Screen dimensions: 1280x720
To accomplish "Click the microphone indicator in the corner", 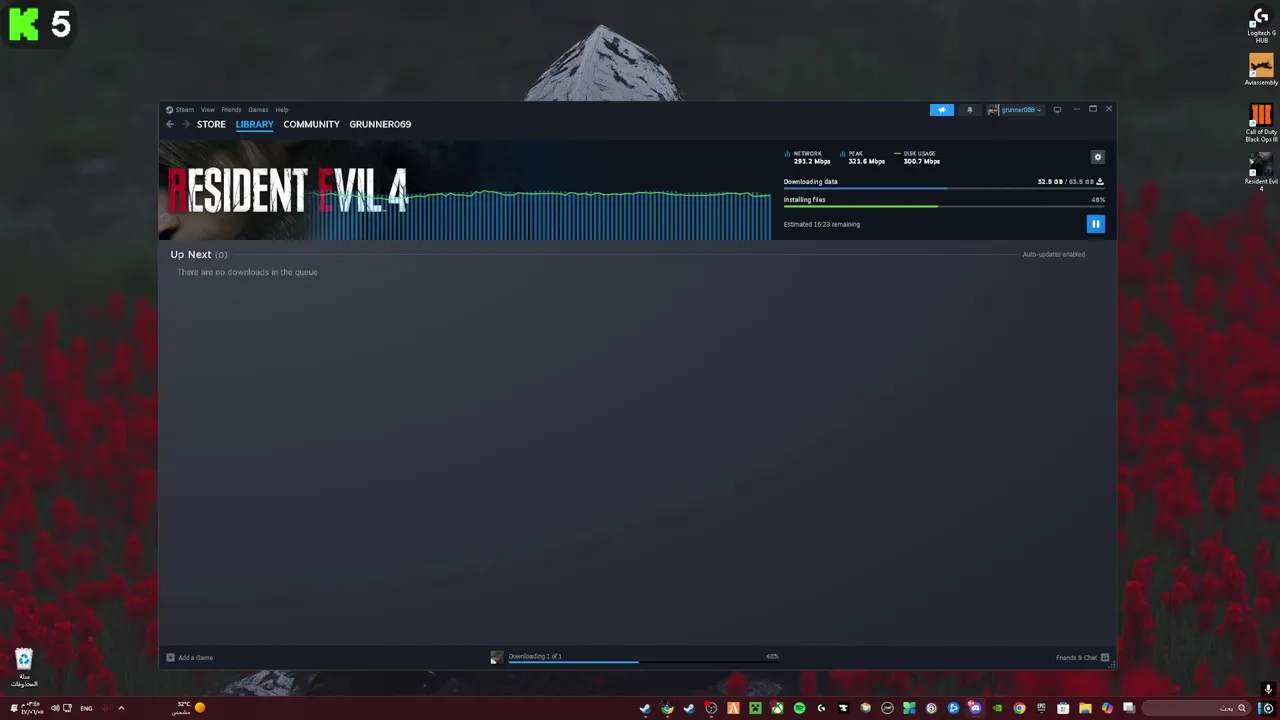I will click(1268, 689).
